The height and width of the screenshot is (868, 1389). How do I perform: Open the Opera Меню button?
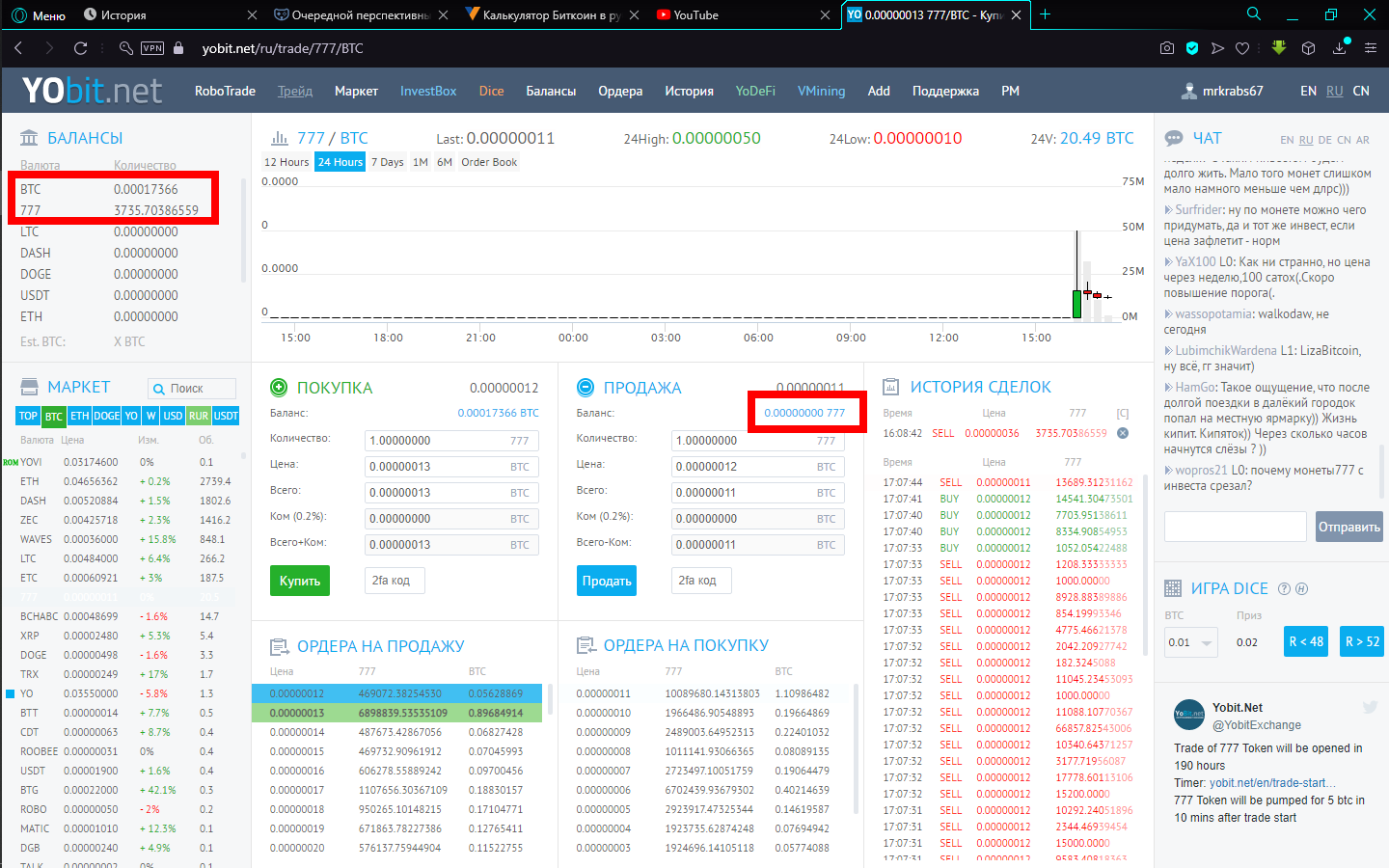[x=40, y=14]
